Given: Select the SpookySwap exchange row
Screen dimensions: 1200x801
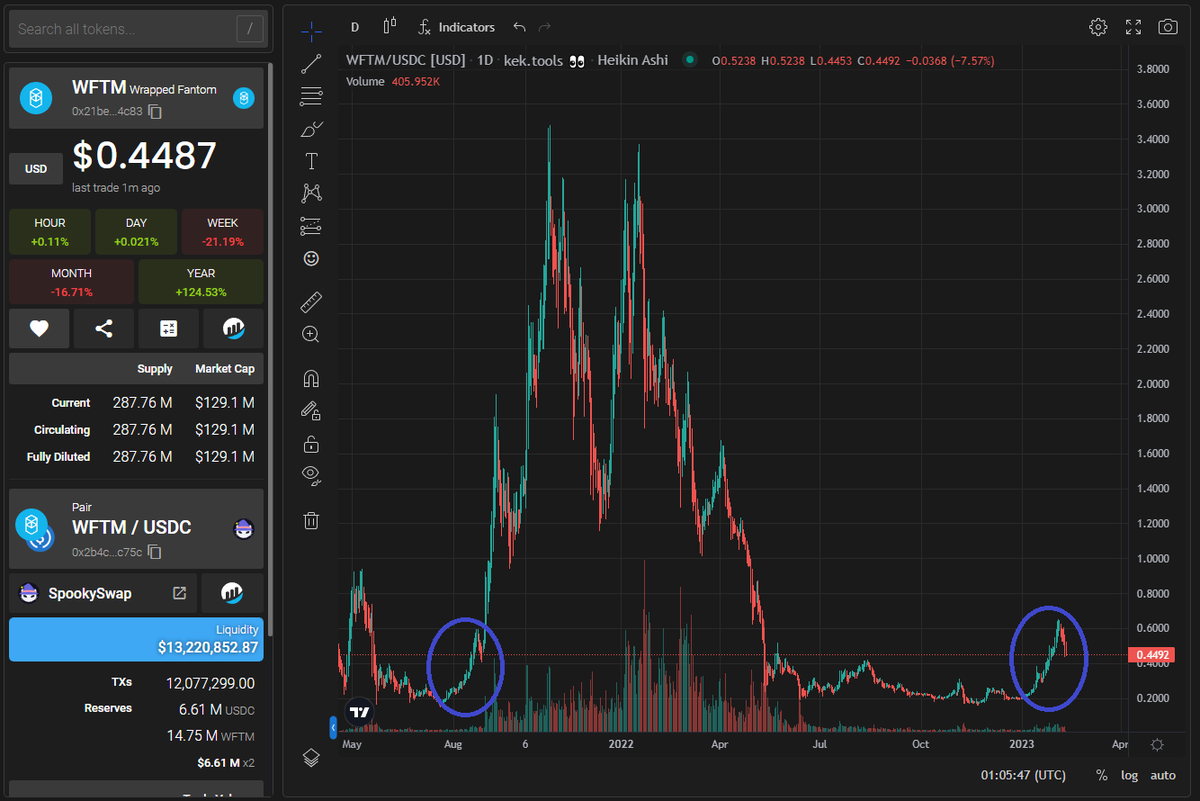Looking at the screenshot, I should tap(104, 593).
